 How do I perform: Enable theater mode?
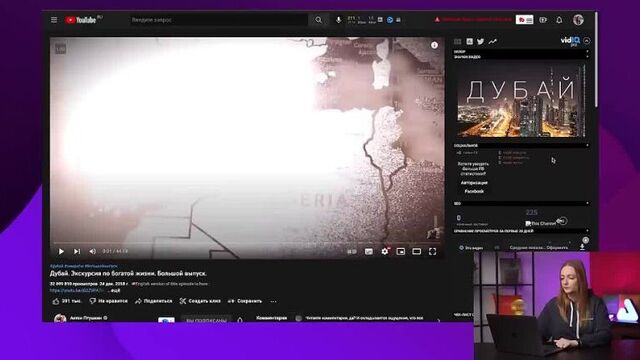click(416, 251)
